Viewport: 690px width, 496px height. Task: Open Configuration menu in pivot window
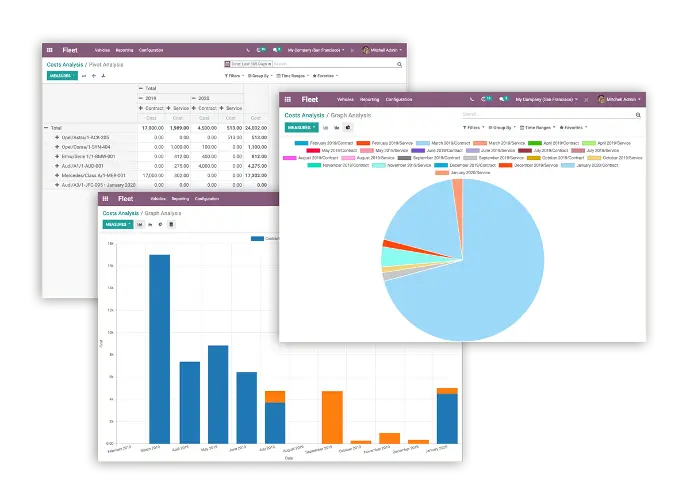[x=152, y=49]
